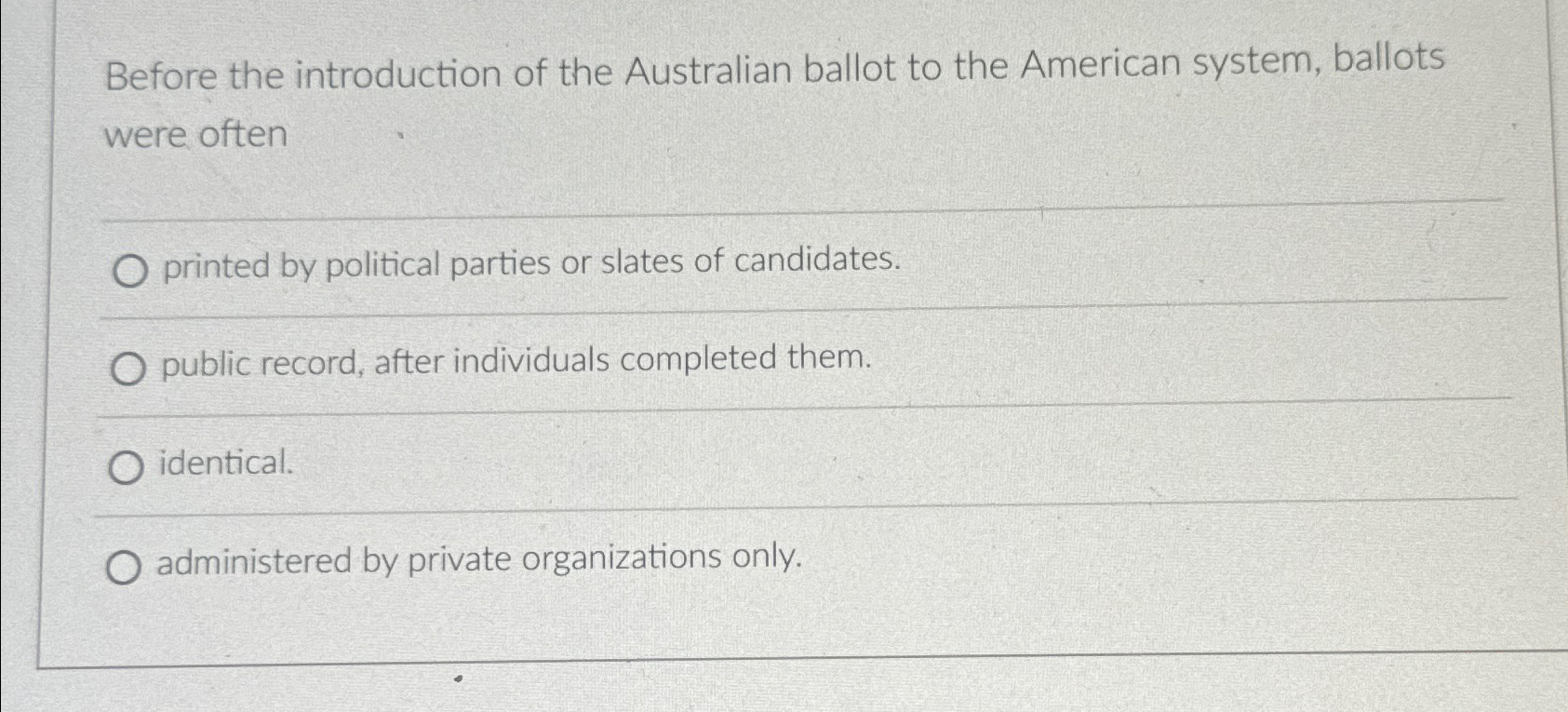1568x712 pixels.
Task: Click text 'administered by private organizations only.'
Action: click(480, 559)
